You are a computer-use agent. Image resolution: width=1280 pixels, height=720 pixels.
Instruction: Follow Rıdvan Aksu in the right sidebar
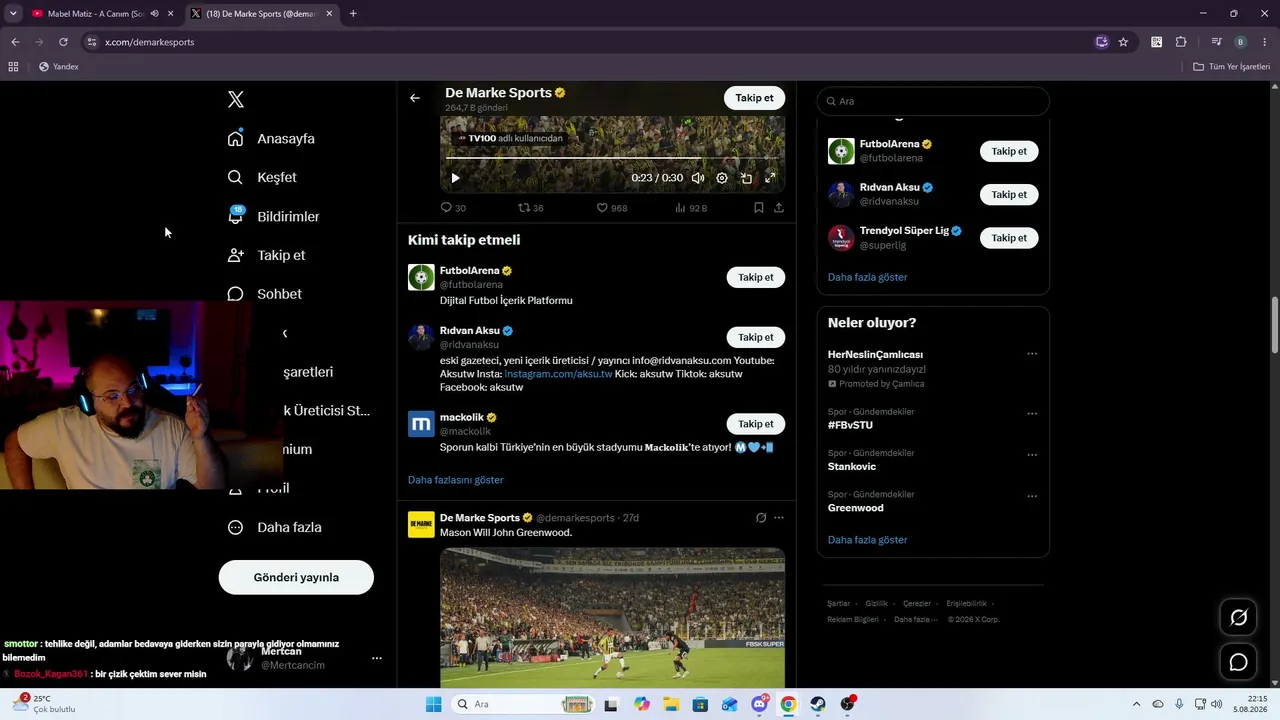point(1009,195)
